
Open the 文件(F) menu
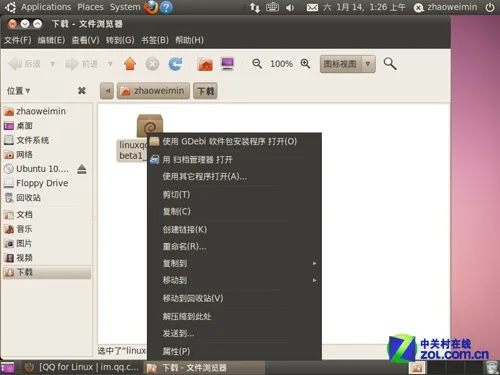pos(18,40)
